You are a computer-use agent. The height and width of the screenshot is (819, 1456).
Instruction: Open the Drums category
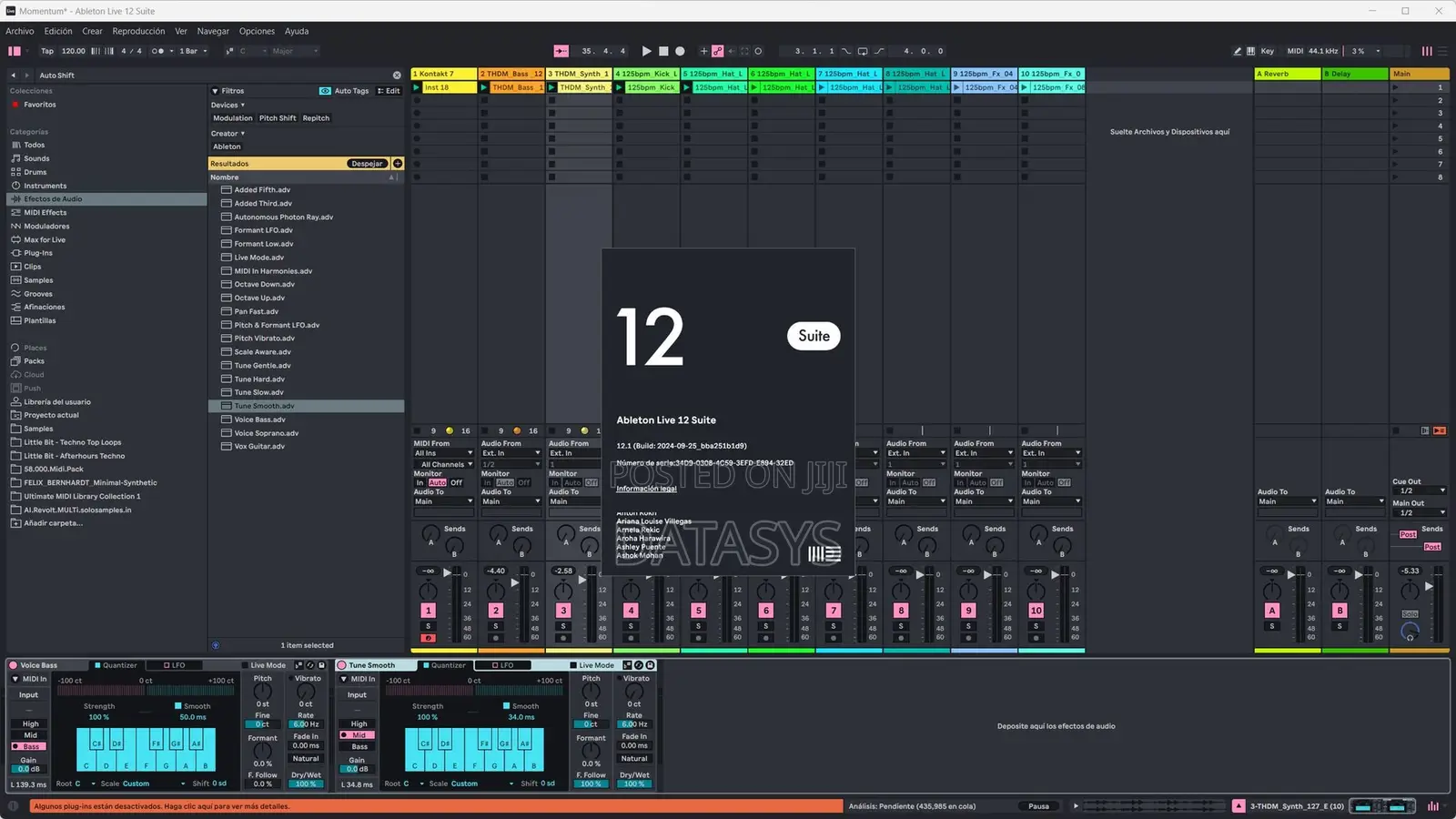[35, 172]
